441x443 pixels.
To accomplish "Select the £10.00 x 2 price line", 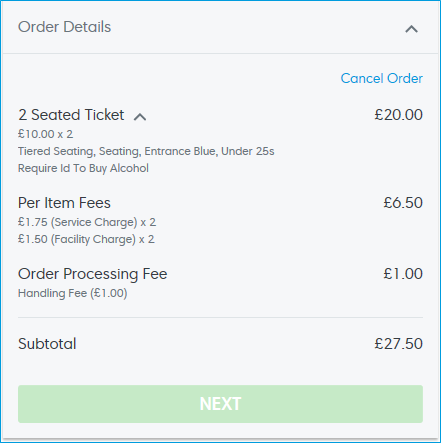I will 45,134.
